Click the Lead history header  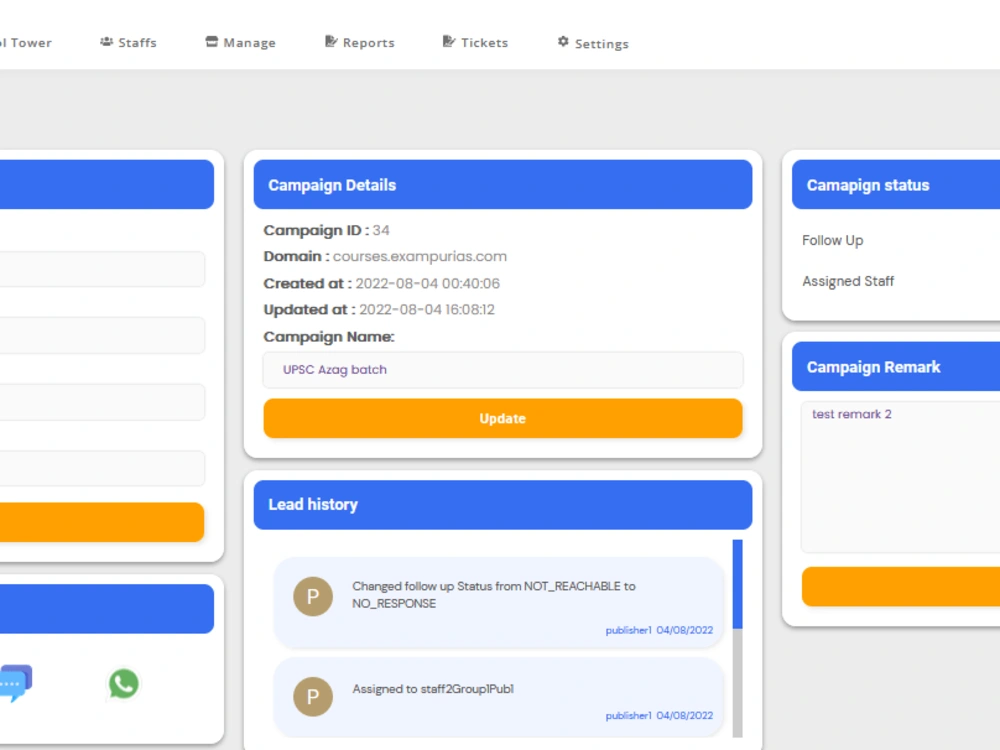(503, 504)
